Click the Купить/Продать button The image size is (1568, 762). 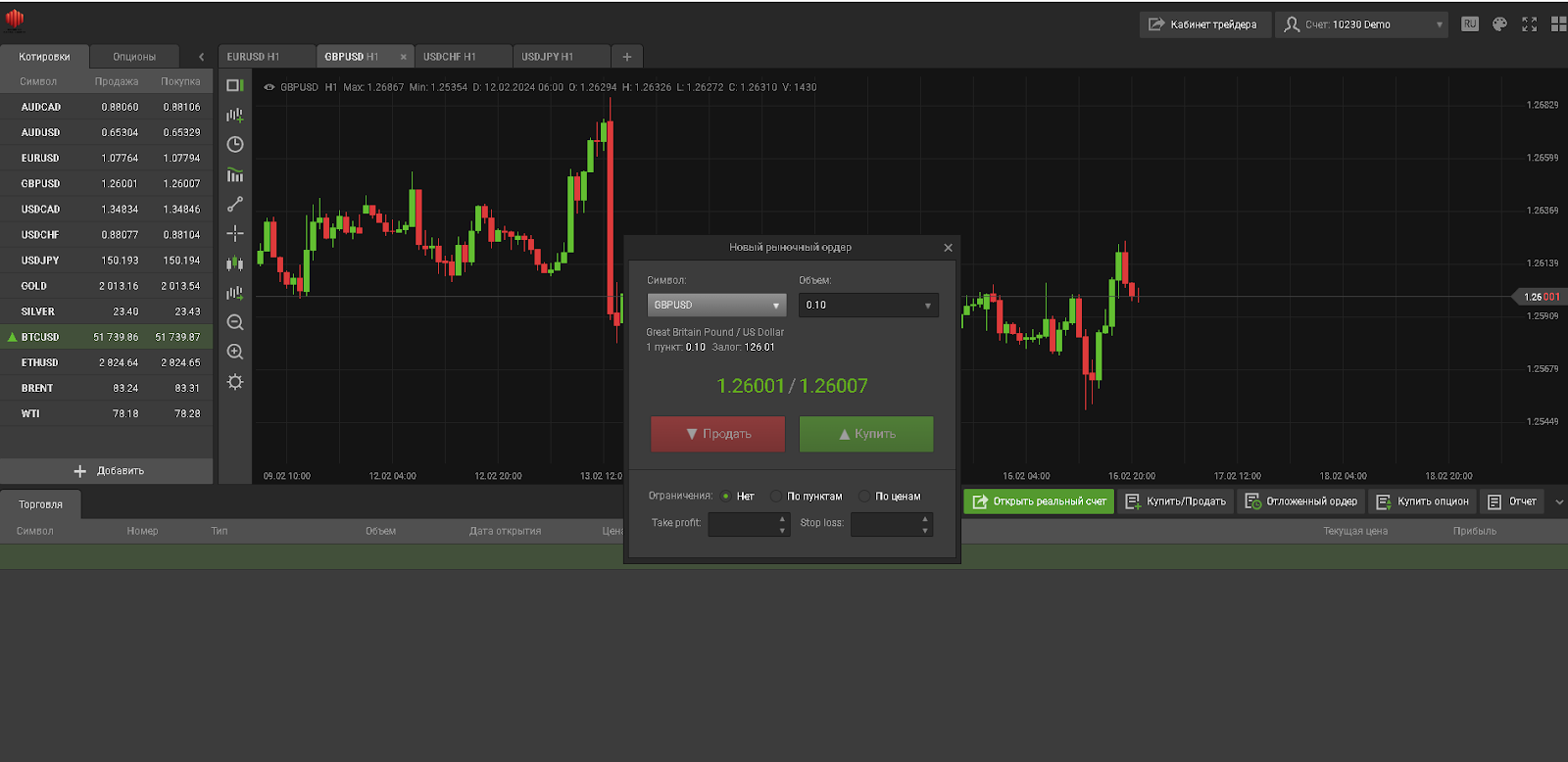[x=1175, y=501]
